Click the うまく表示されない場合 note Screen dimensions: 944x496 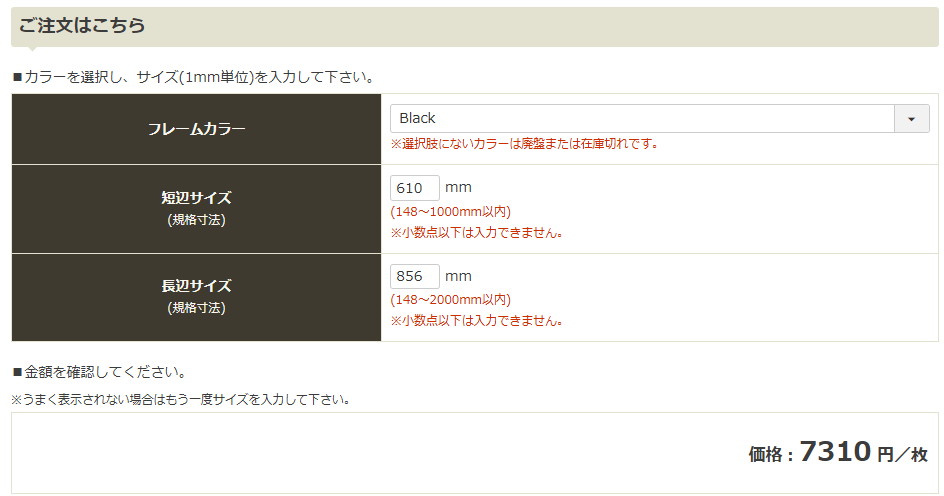tap(181, 399)
